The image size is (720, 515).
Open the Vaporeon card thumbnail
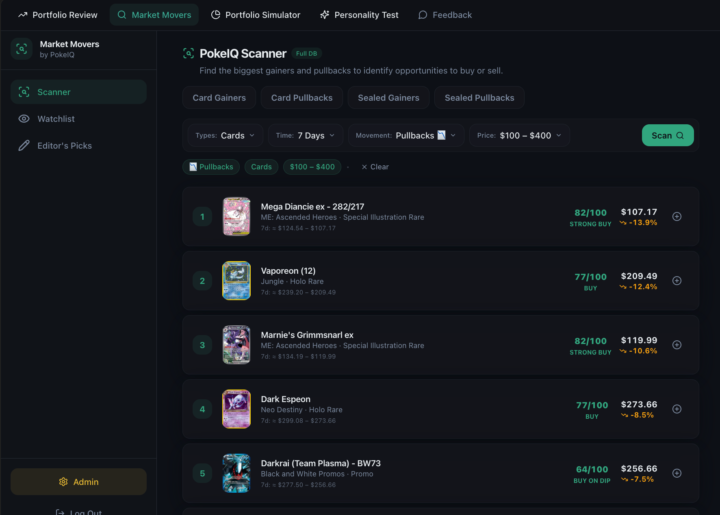[236, 281]
